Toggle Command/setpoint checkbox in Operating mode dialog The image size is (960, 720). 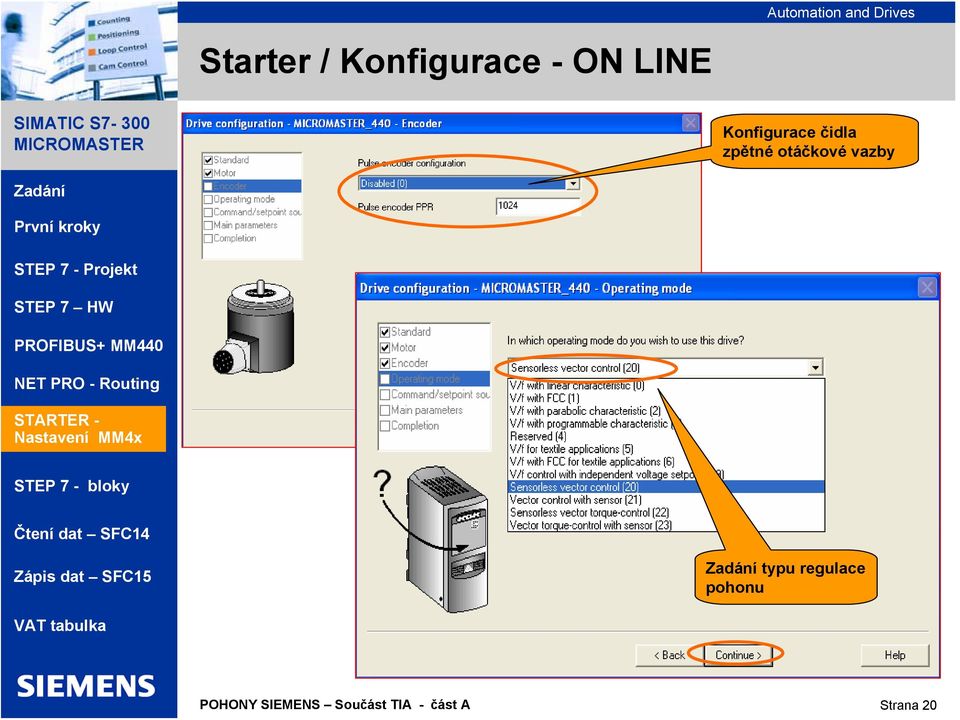pyautogui.click(x=385, y=395)
